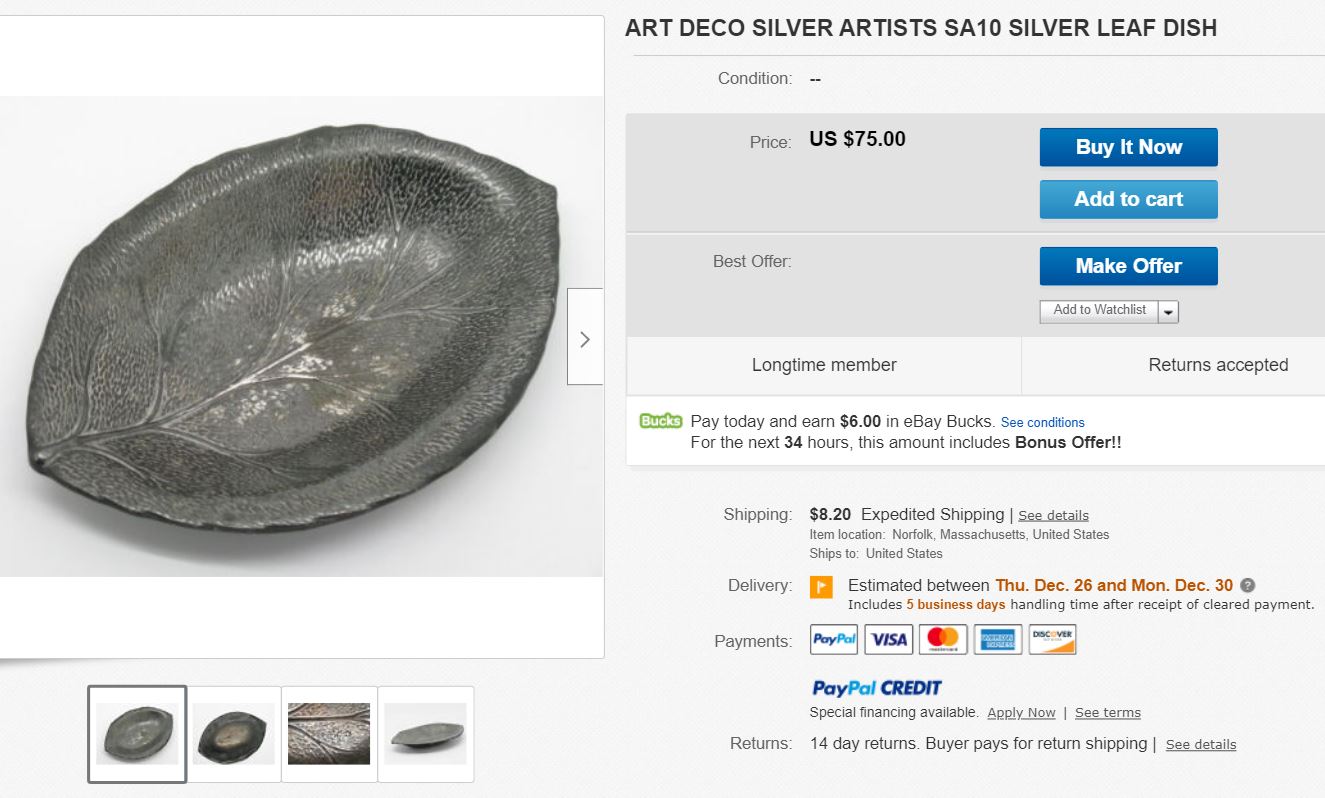
Task: Select the close-up leaf texture thumbnail
Action: [x=328, y=733]
